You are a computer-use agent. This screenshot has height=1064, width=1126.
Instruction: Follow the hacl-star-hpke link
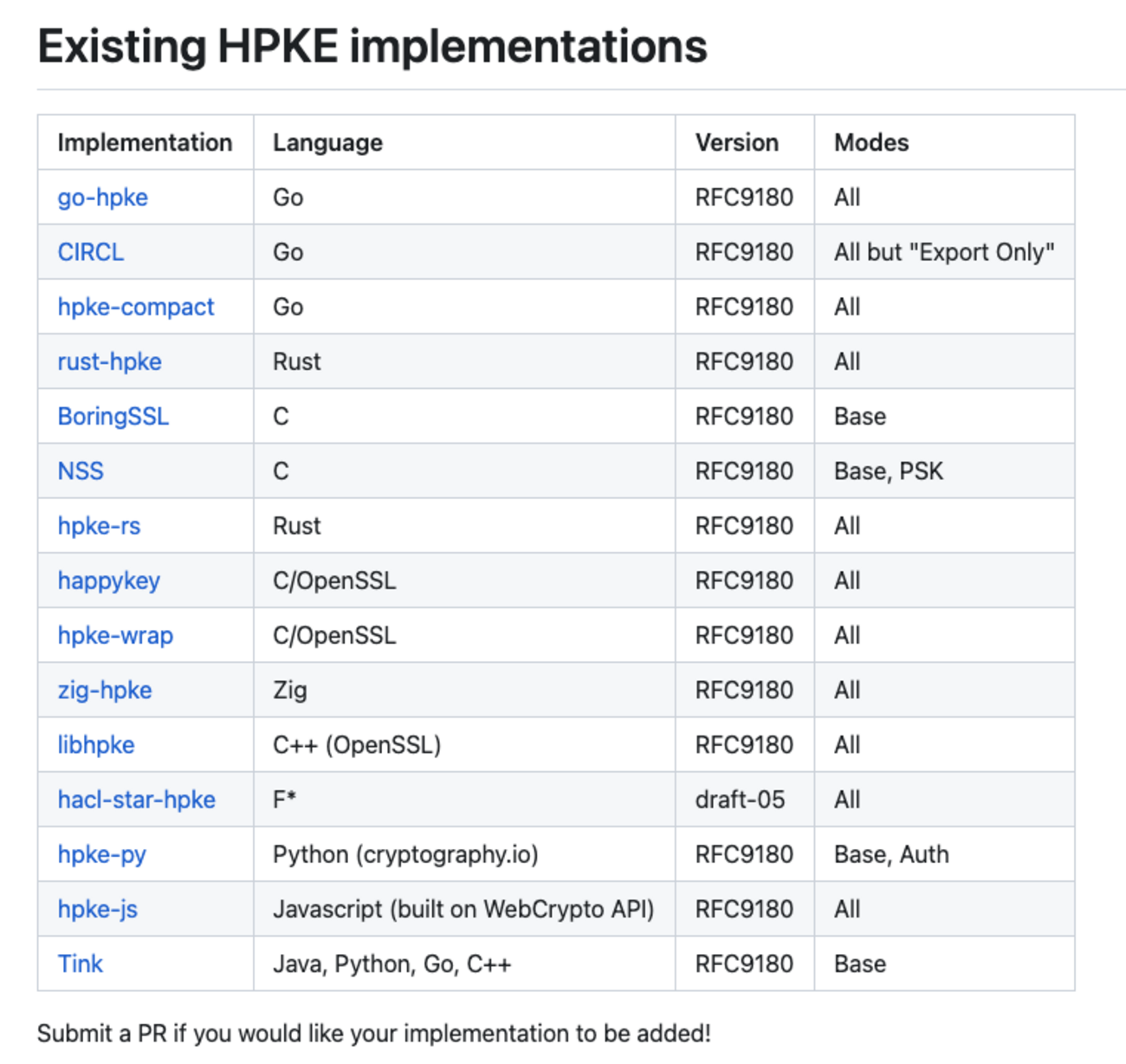point(136,800)
